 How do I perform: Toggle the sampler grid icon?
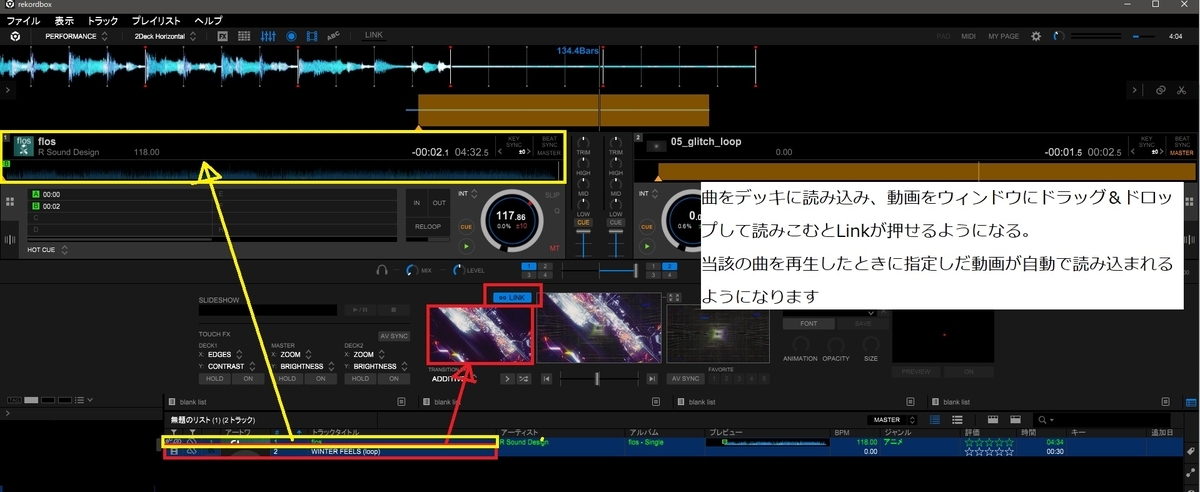click(x=245, y=36)
